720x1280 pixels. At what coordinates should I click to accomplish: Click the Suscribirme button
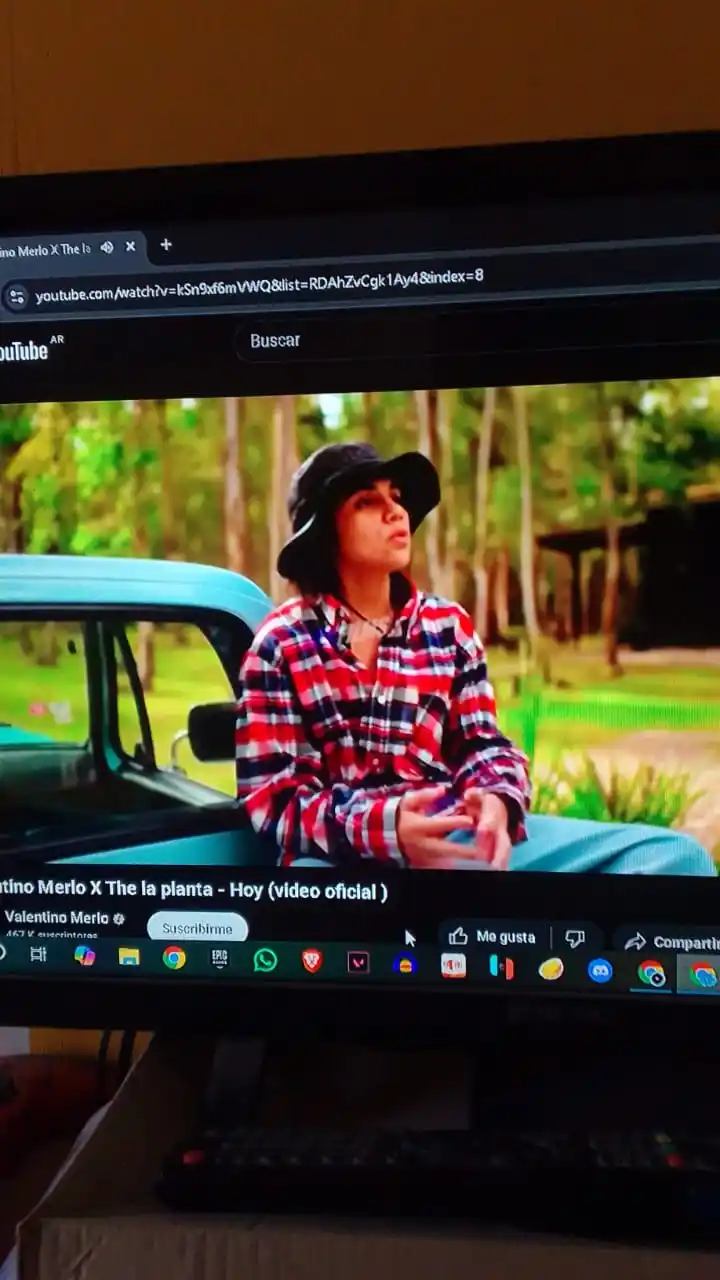[x=197, y=928]
